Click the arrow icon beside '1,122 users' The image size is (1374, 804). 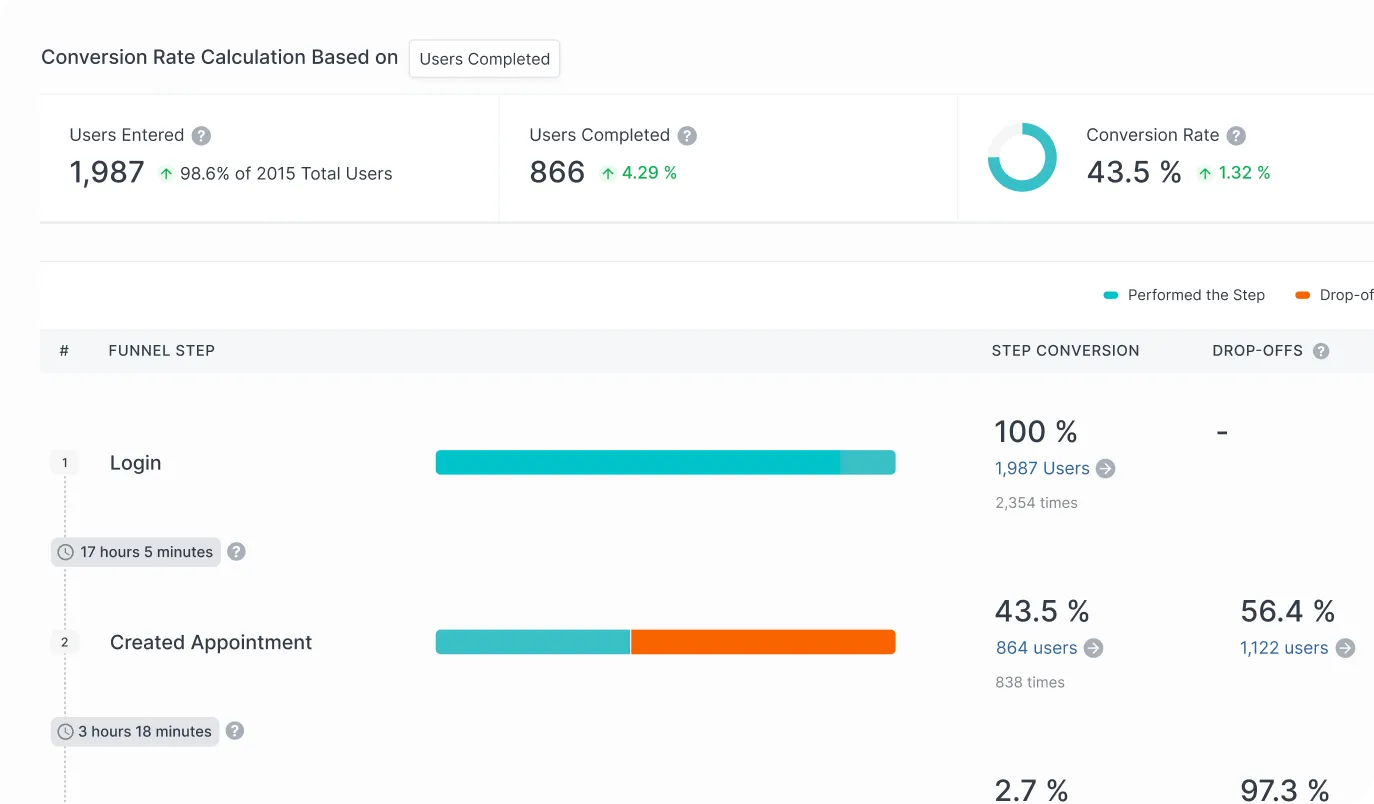pos(1347,648)
